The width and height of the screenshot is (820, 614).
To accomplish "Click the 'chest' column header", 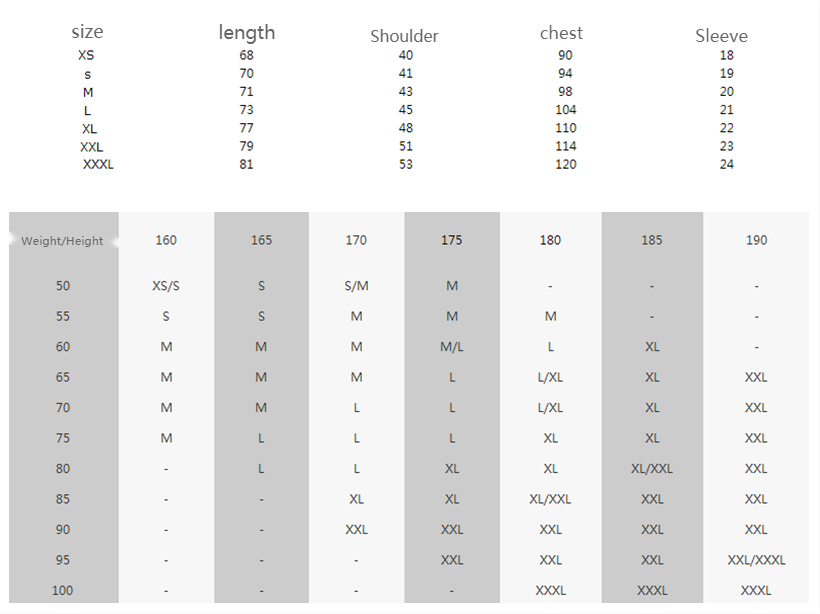I will pos(561,33).
